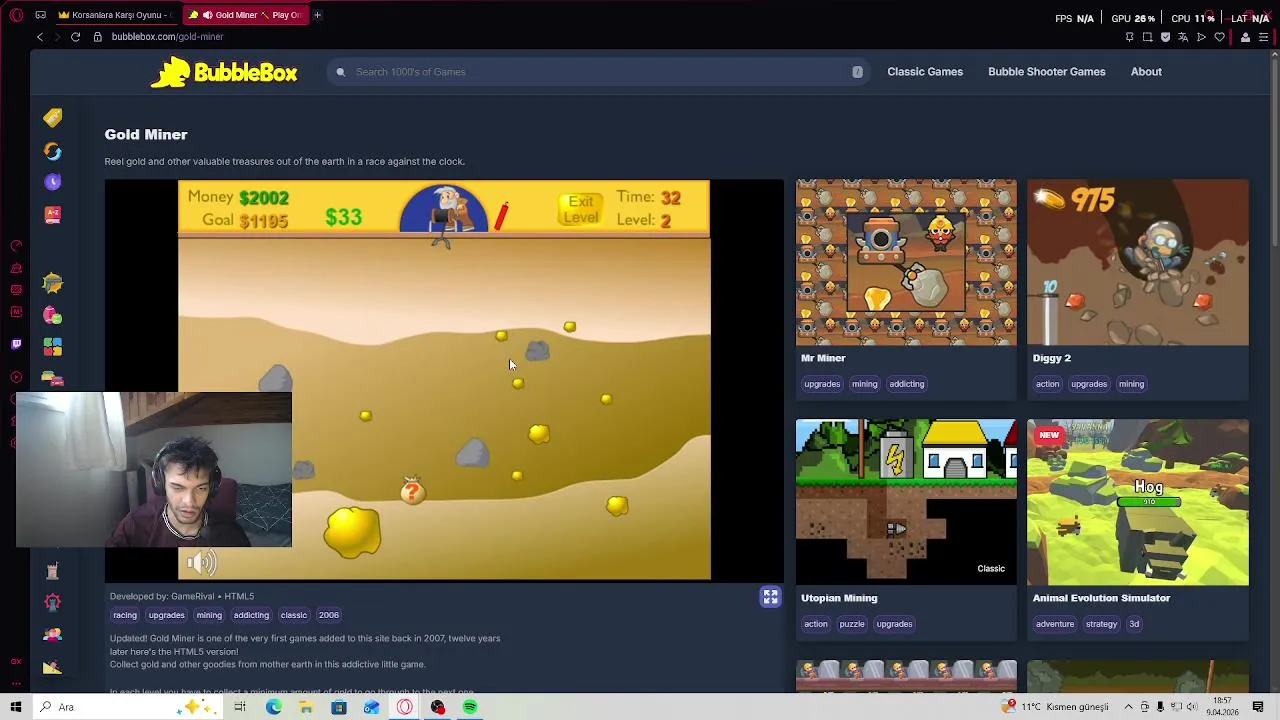Click the translate page icon
Viewport: 1280px width, 720px height.
(x=1183, y=37)
